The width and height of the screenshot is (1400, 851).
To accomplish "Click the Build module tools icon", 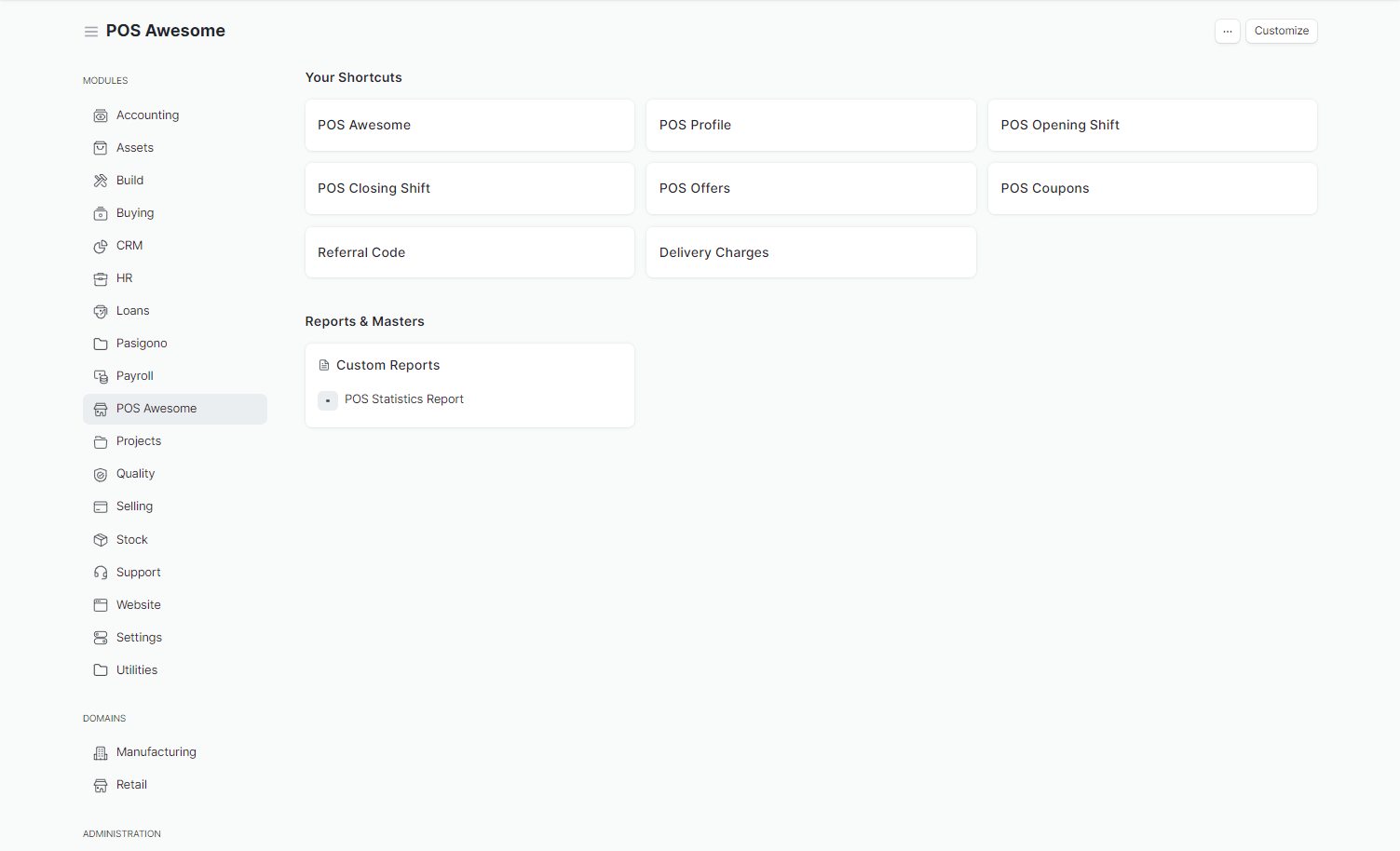I will (101, 181).
